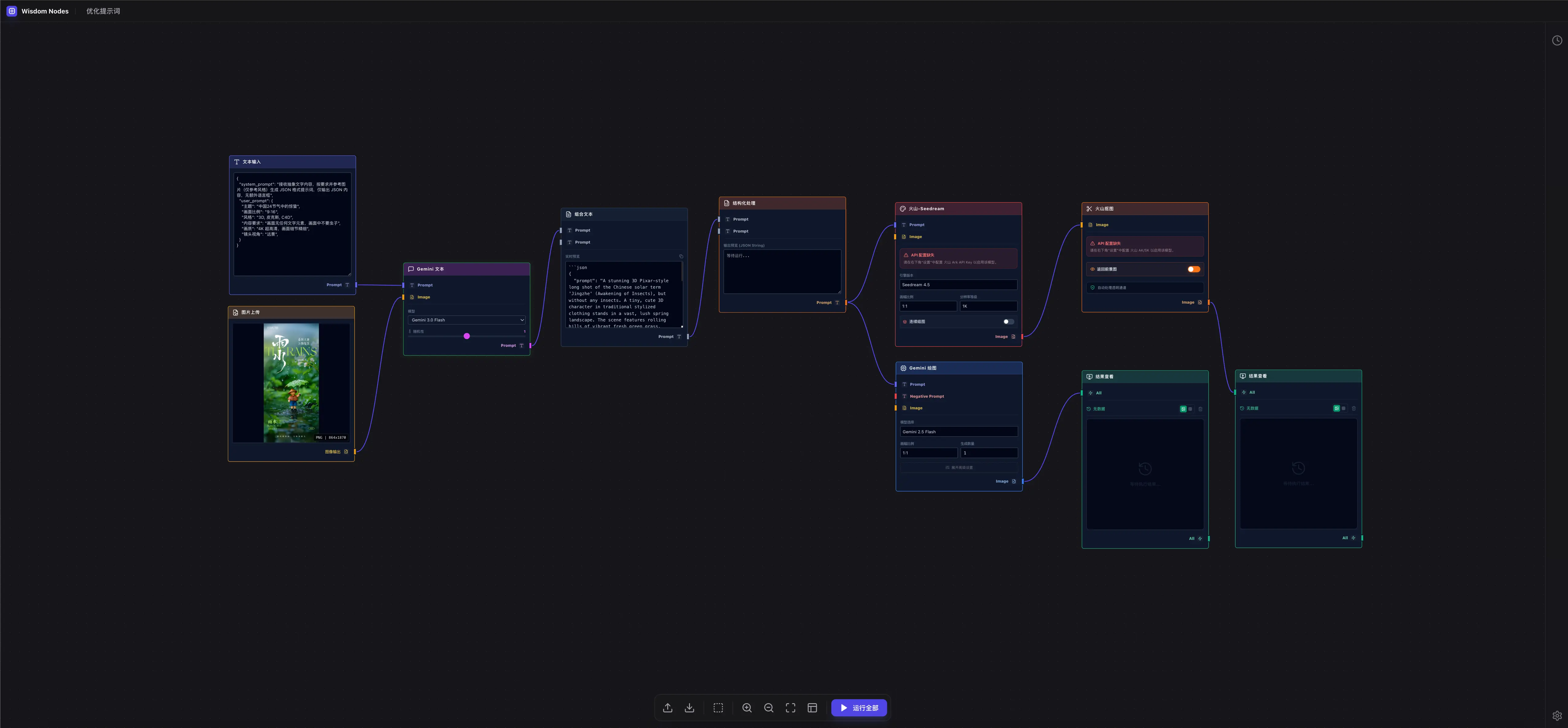Click the 文本输入 node title icon
The image size is (1568, 728).
237,162
